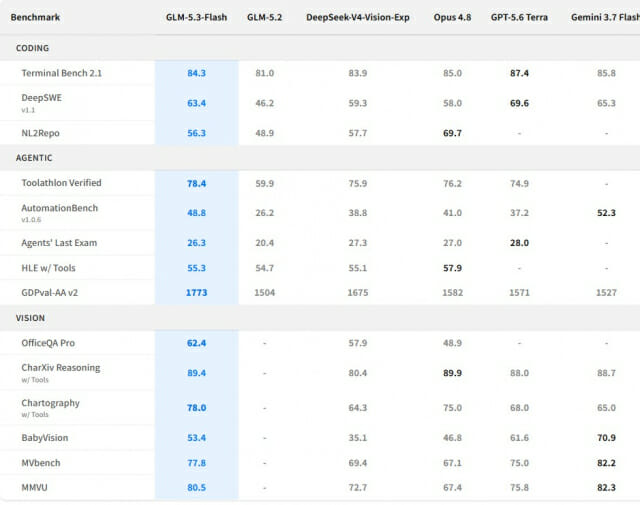Click the Toolathlon Verified row label
This screenshot has height=505, width=640.
coord(61,183)
